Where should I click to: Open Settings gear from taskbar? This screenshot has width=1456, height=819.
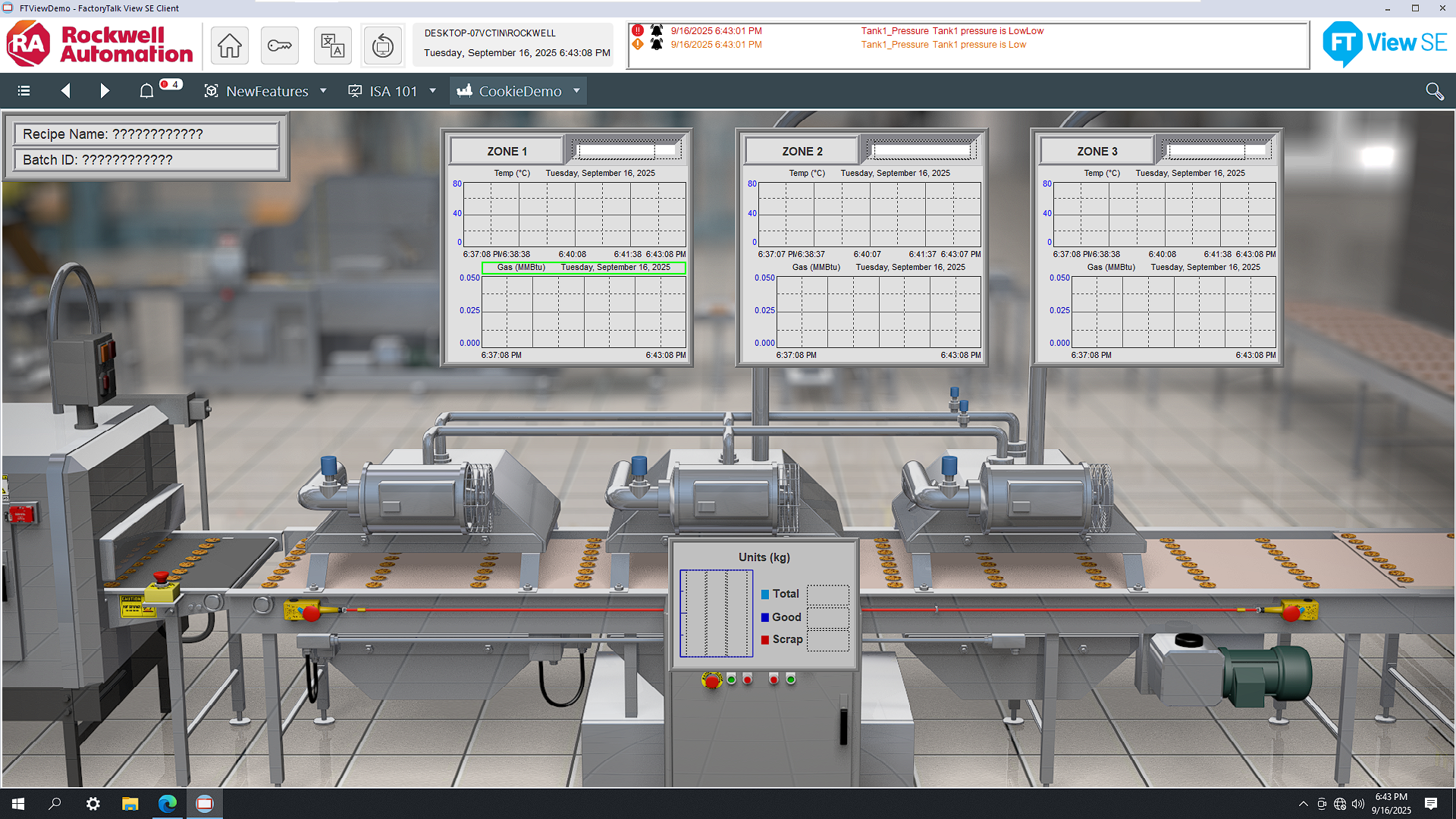93,804
